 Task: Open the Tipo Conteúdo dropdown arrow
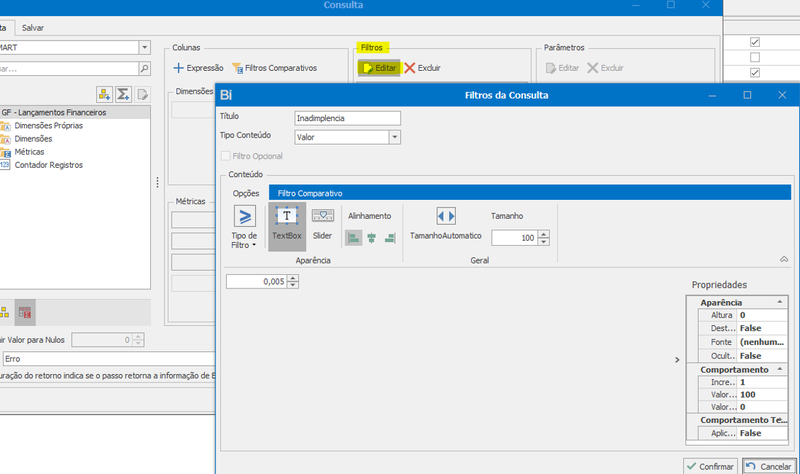[394, 137]
